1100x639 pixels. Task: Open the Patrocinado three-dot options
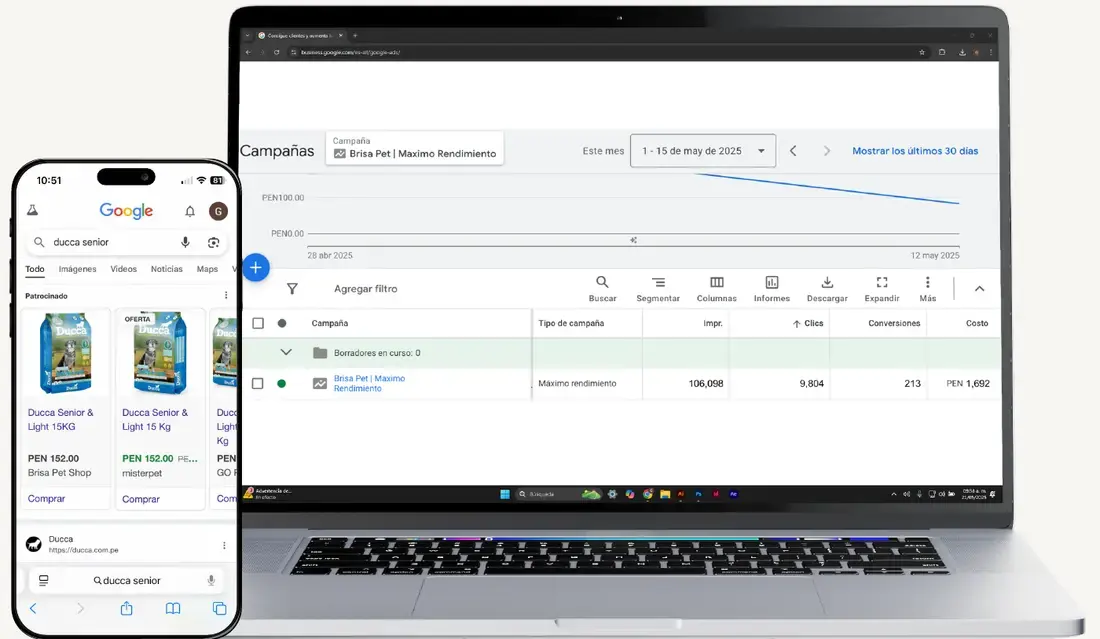226,295
